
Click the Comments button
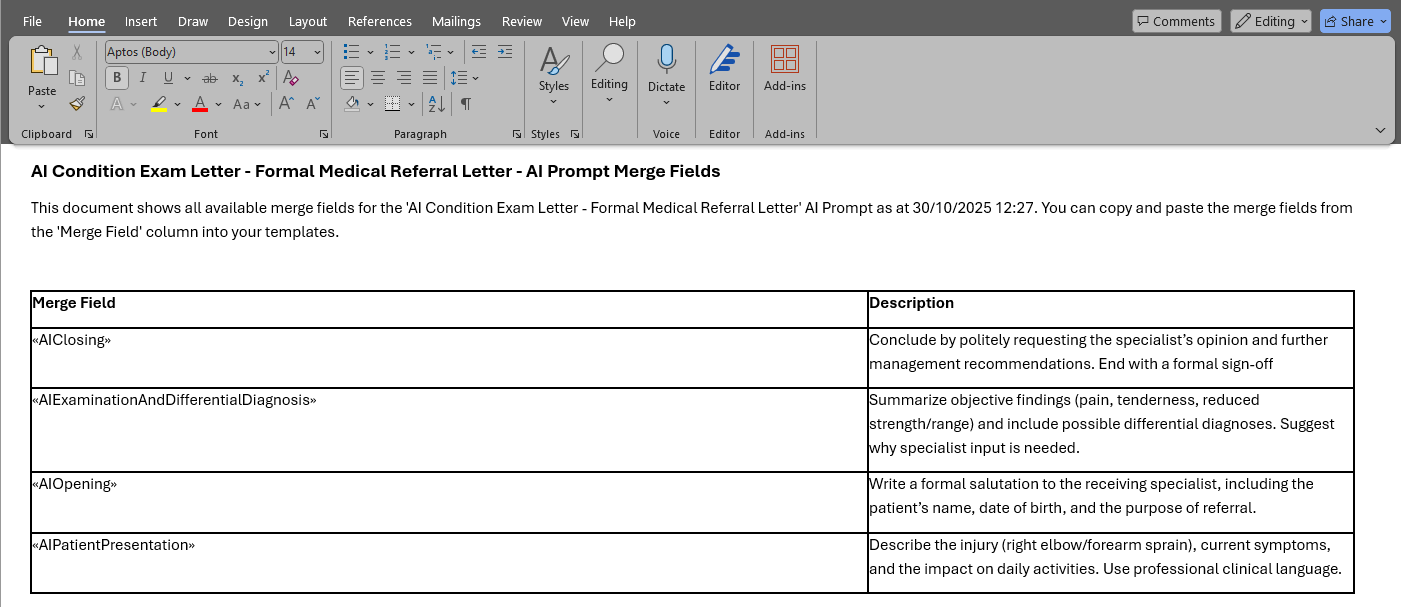pos(1176,21)
